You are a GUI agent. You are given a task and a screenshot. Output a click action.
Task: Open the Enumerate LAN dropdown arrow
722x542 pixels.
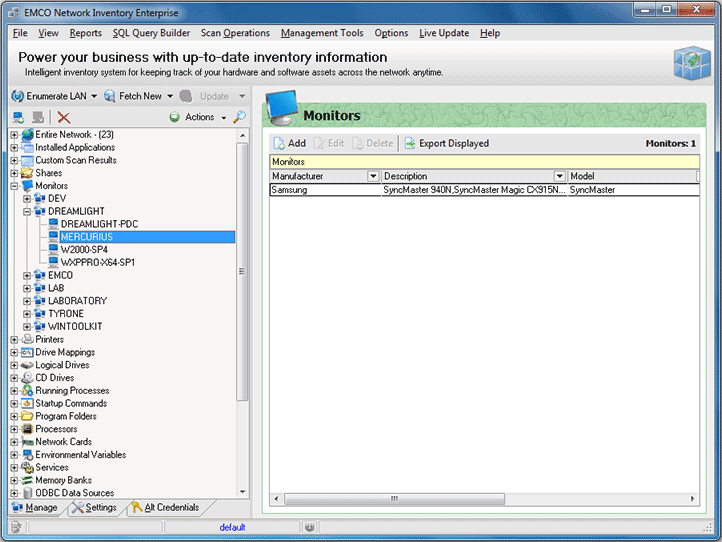[x=94, y=96]
